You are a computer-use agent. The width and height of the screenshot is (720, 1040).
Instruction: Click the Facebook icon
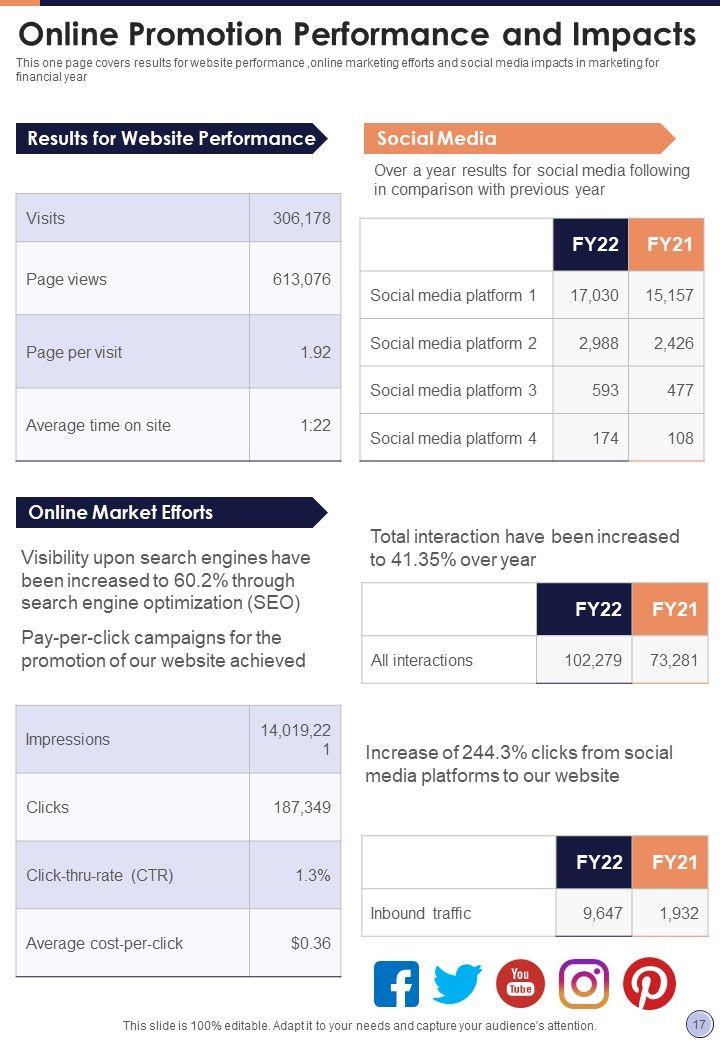click(396, 984)
